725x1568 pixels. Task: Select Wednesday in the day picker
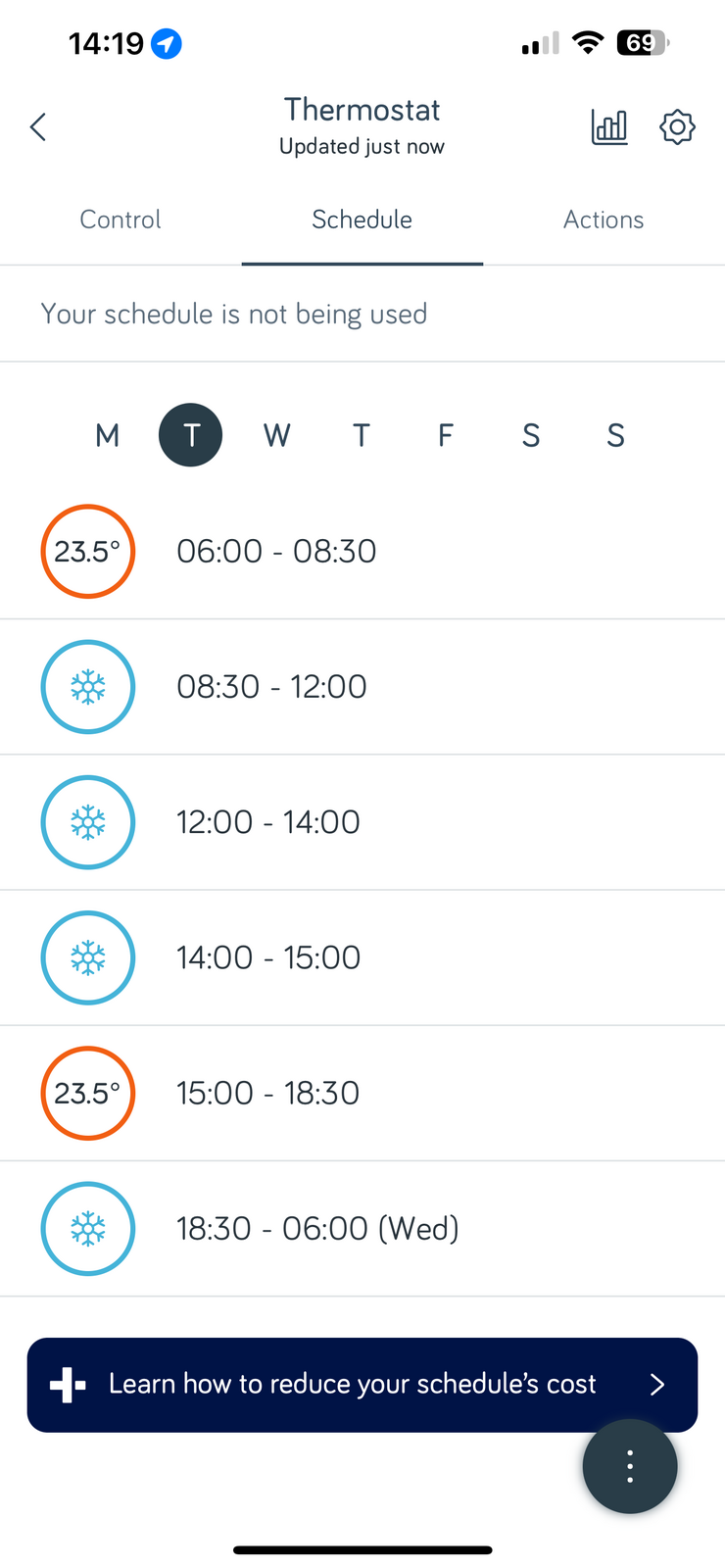[276, 435]
